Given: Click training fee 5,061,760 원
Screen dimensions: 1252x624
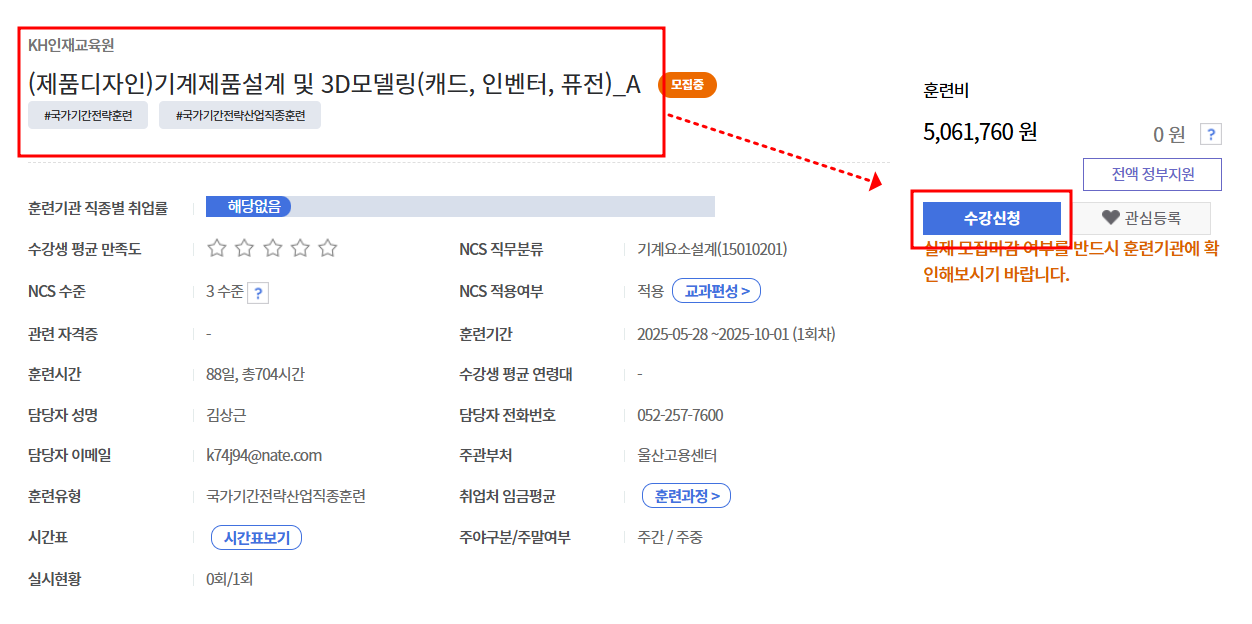Looking at the screenshot, I should pos(980,132).
